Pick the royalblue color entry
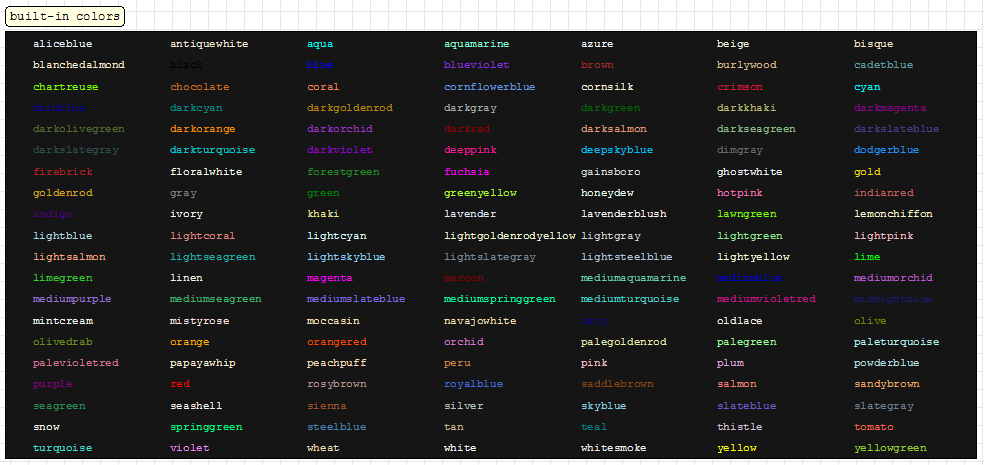The image size is (984, 465). click(474, 384)
